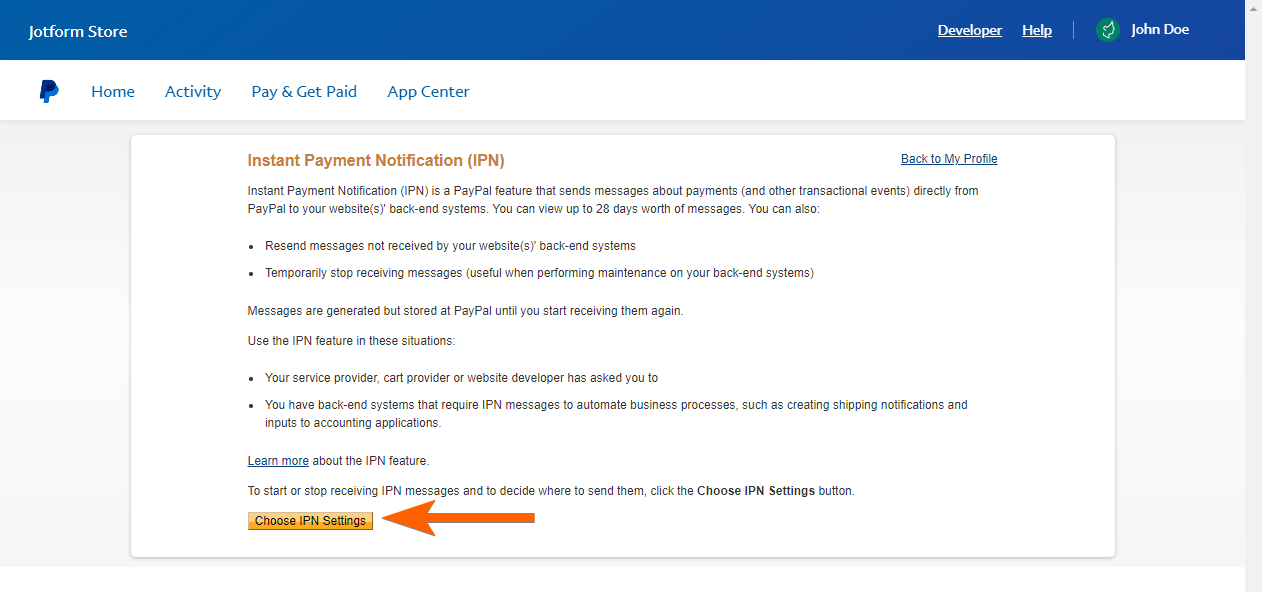Select the Pay & Get Paid tab
This screenshot has height=592, width=1262.
point(304,91)
